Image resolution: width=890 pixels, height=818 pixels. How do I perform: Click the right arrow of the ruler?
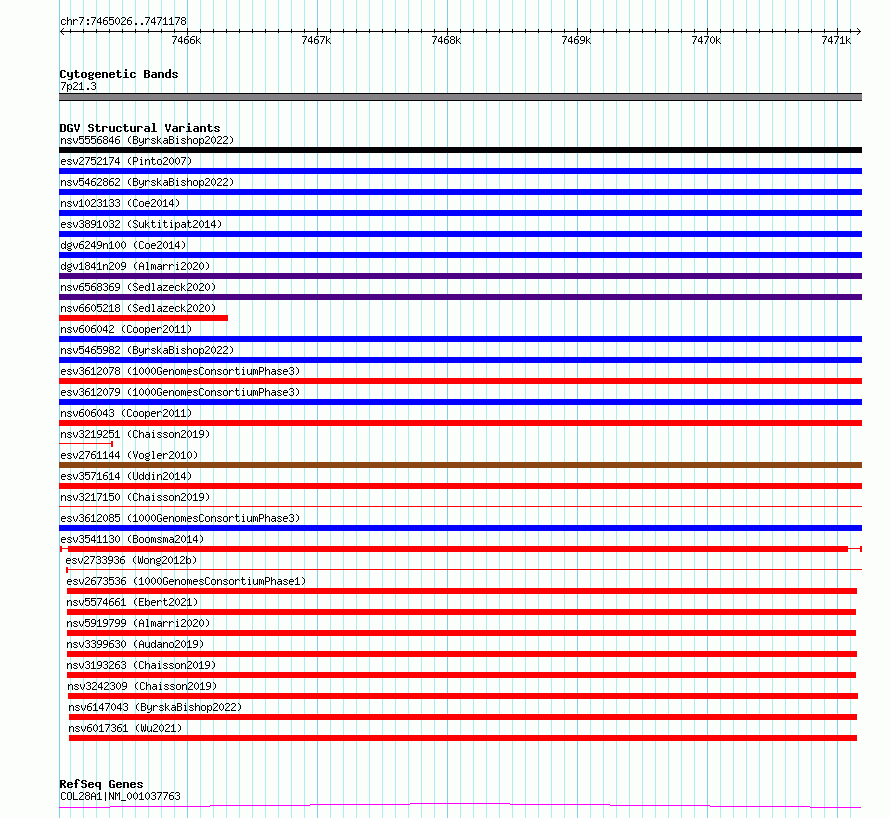click(x=859, y=31)
